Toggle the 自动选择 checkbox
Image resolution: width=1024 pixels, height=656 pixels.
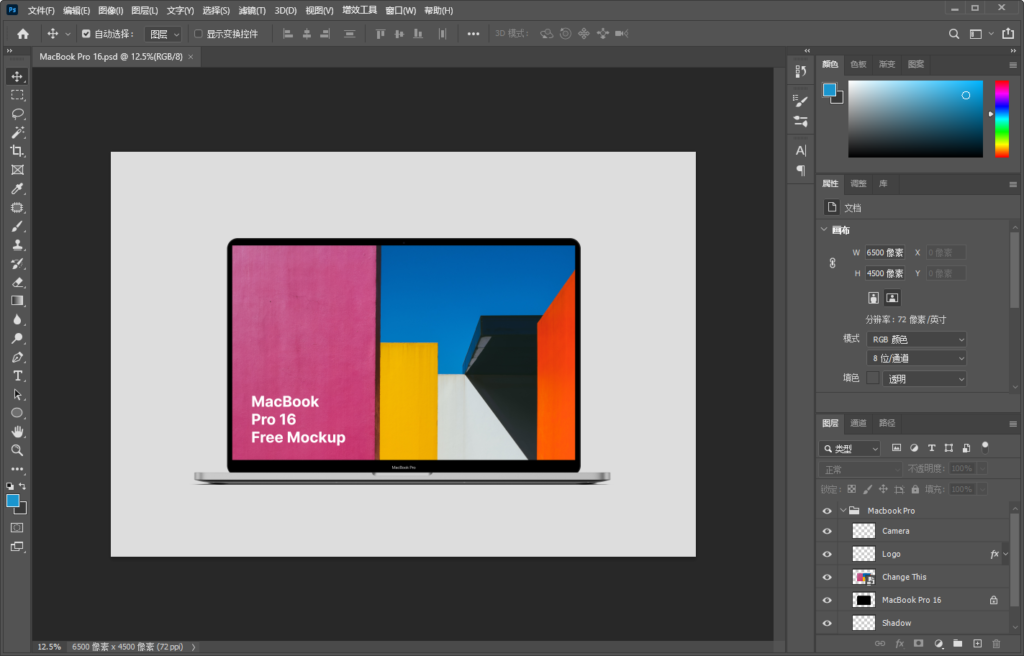point(86,34)
